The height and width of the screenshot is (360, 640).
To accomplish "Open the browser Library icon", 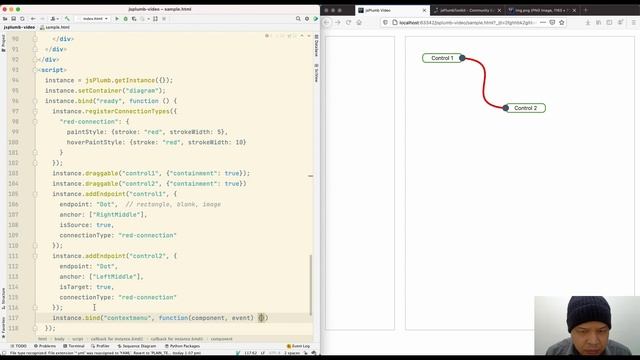I will pyautogui.click(x=598, y=23).
